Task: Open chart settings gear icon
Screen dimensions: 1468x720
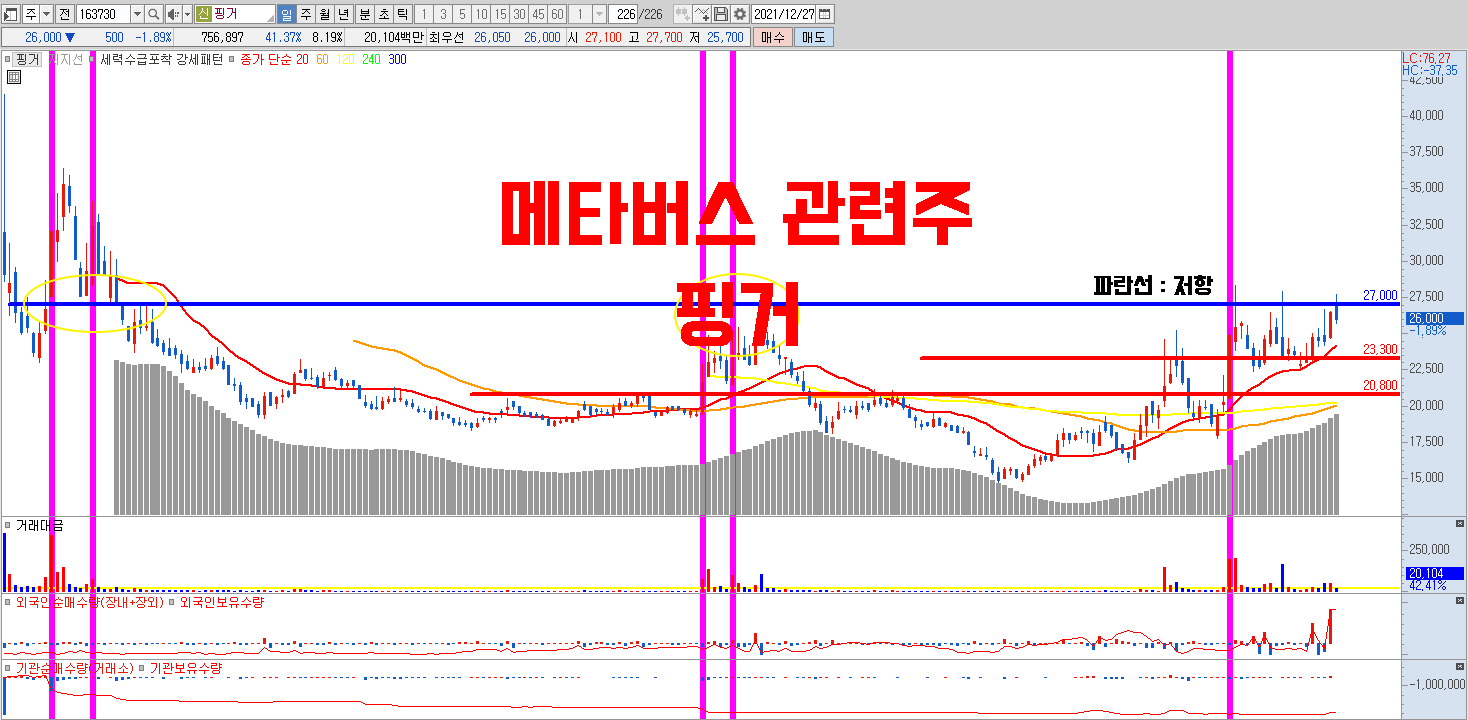Action: coord(739,14)
